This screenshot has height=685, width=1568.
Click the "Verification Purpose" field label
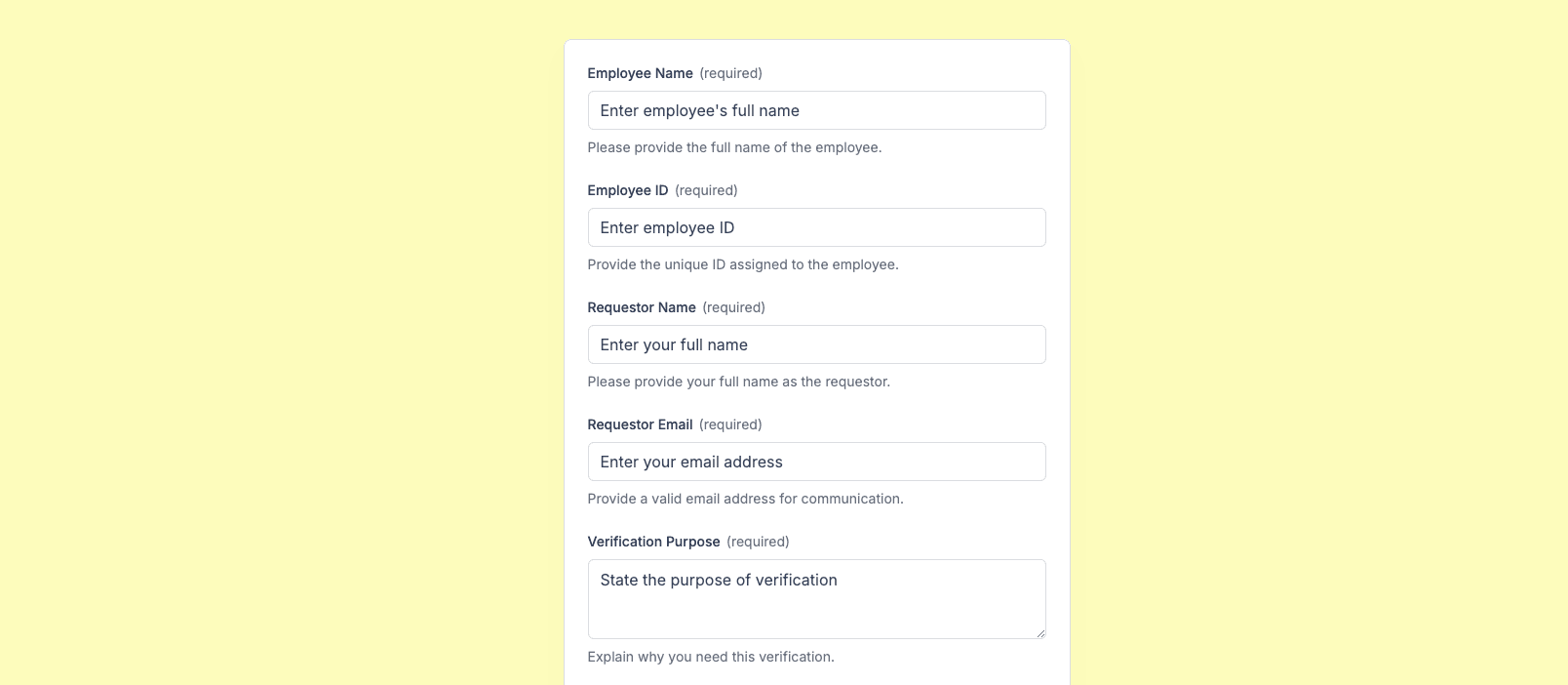[653, 542]
